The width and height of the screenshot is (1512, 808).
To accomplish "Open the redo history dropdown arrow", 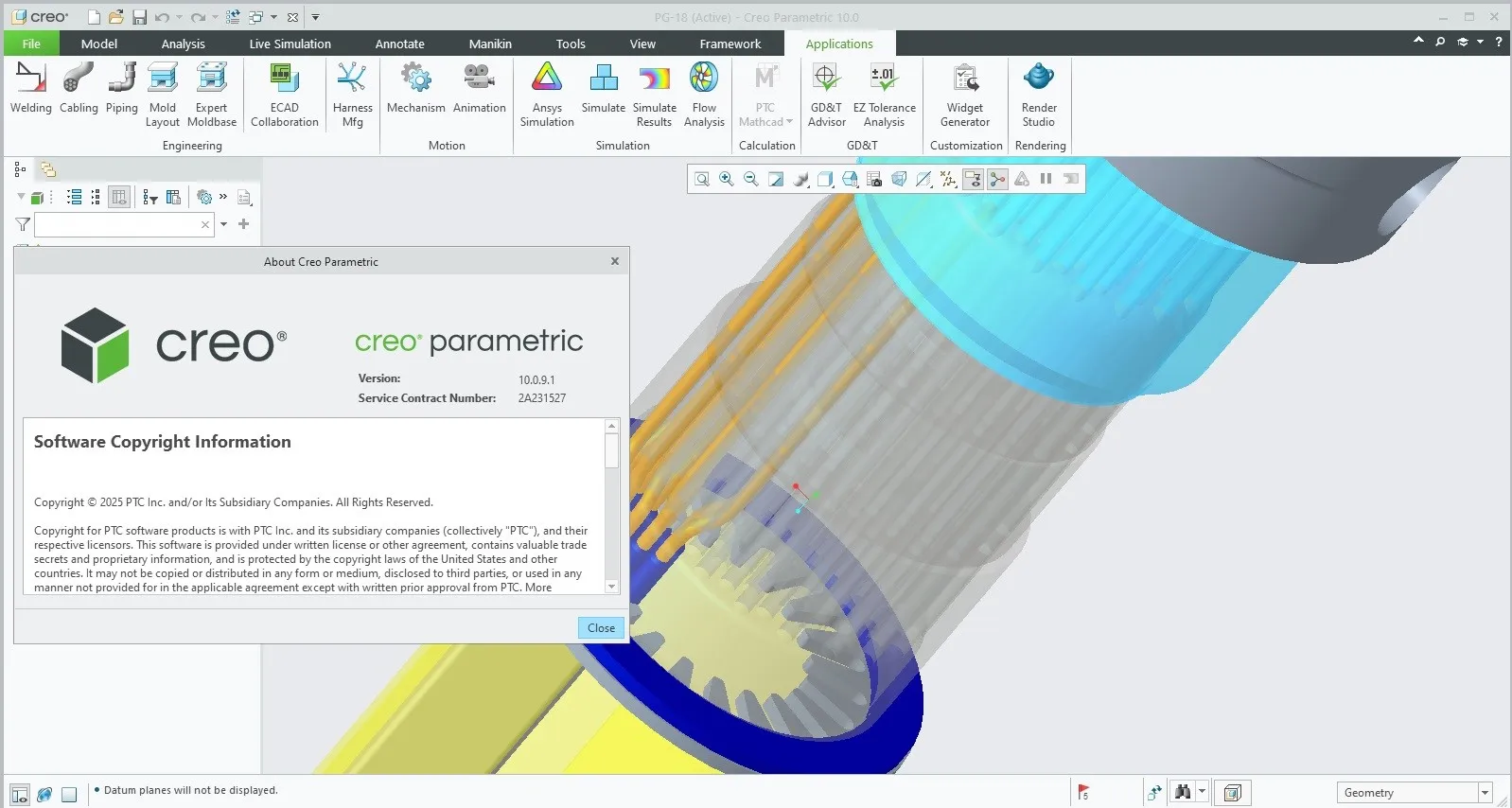I will click(x=215, y=17).
